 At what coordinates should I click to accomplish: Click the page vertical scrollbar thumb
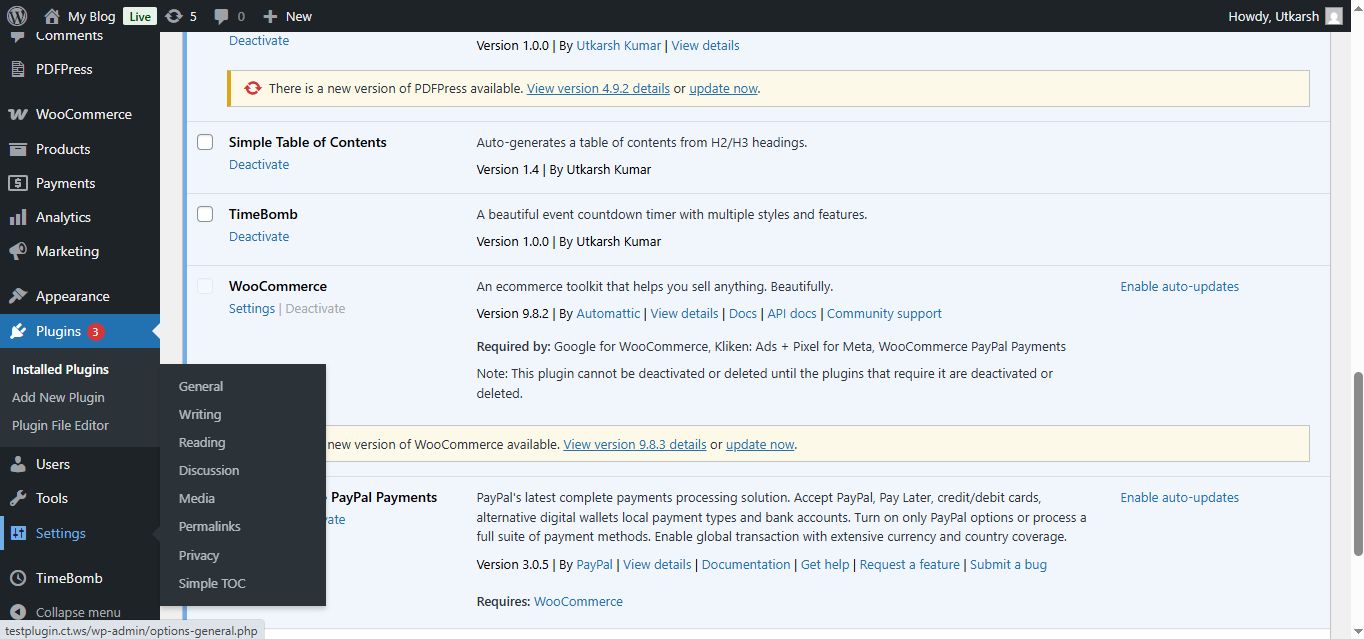pyautogui.click(x=1357, y=462)
